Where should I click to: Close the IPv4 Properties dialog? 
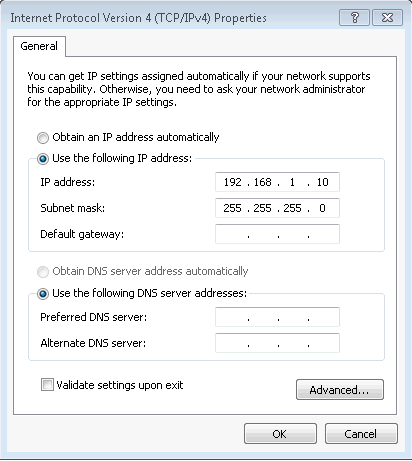click(387, 17)
